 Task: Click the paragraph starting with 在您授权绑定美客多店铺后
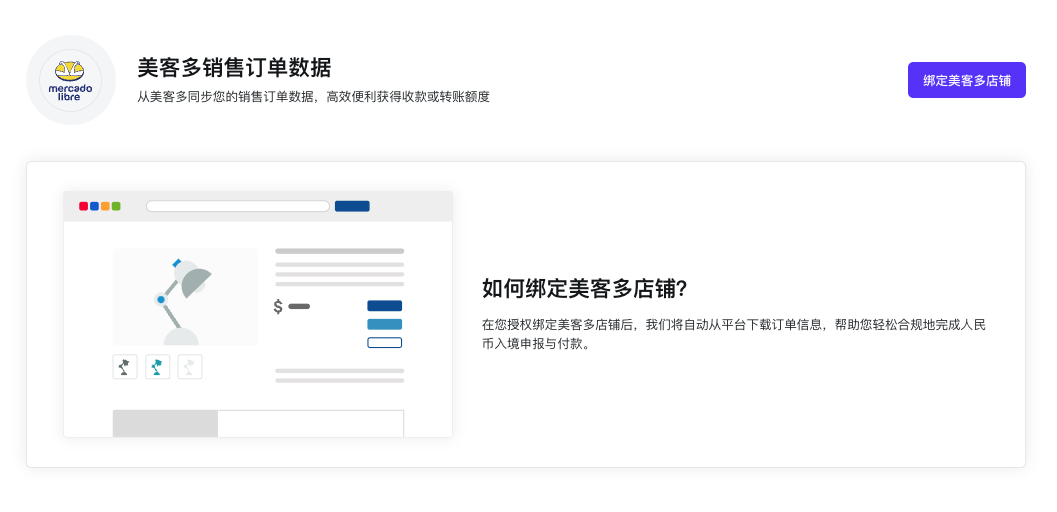pos(733,334)
